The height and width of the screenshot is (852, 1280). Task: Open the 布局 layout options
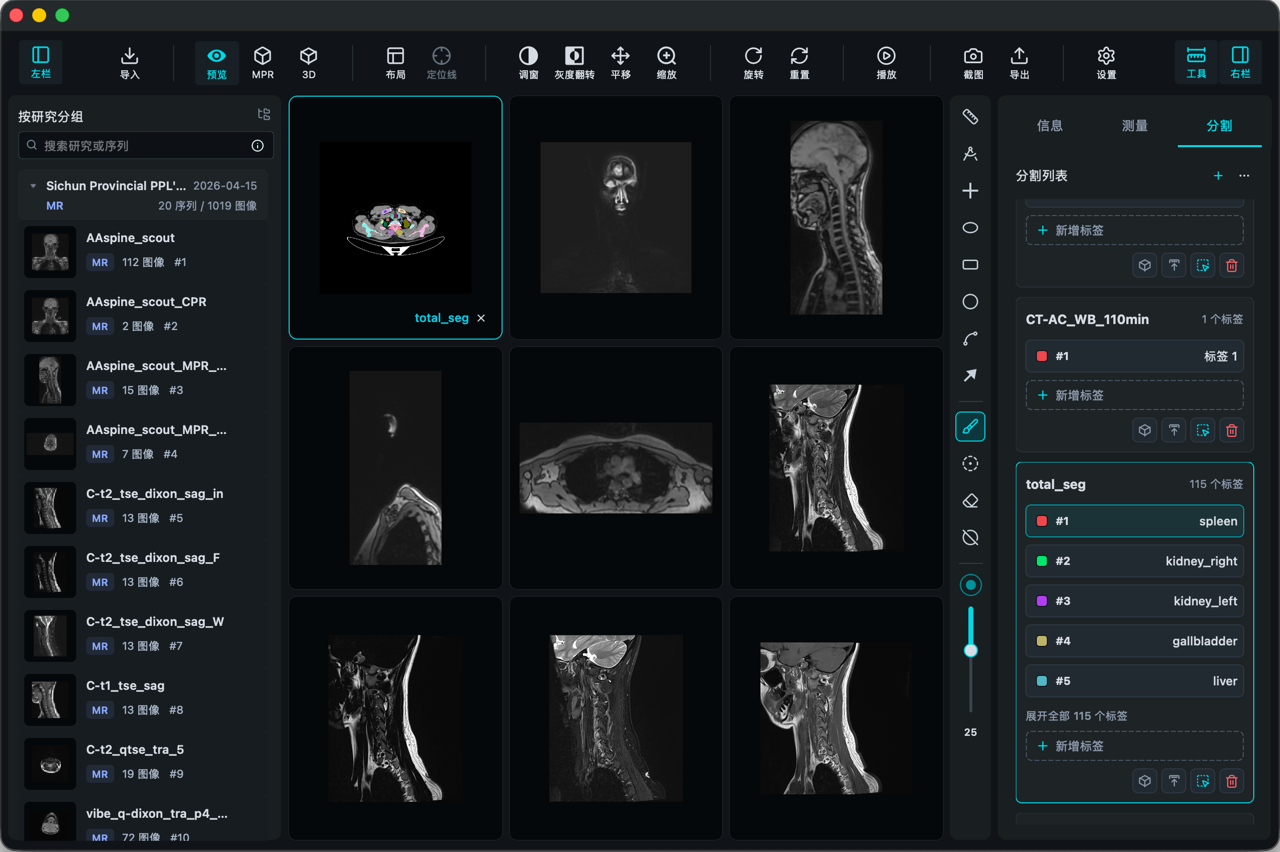(395, 62)
